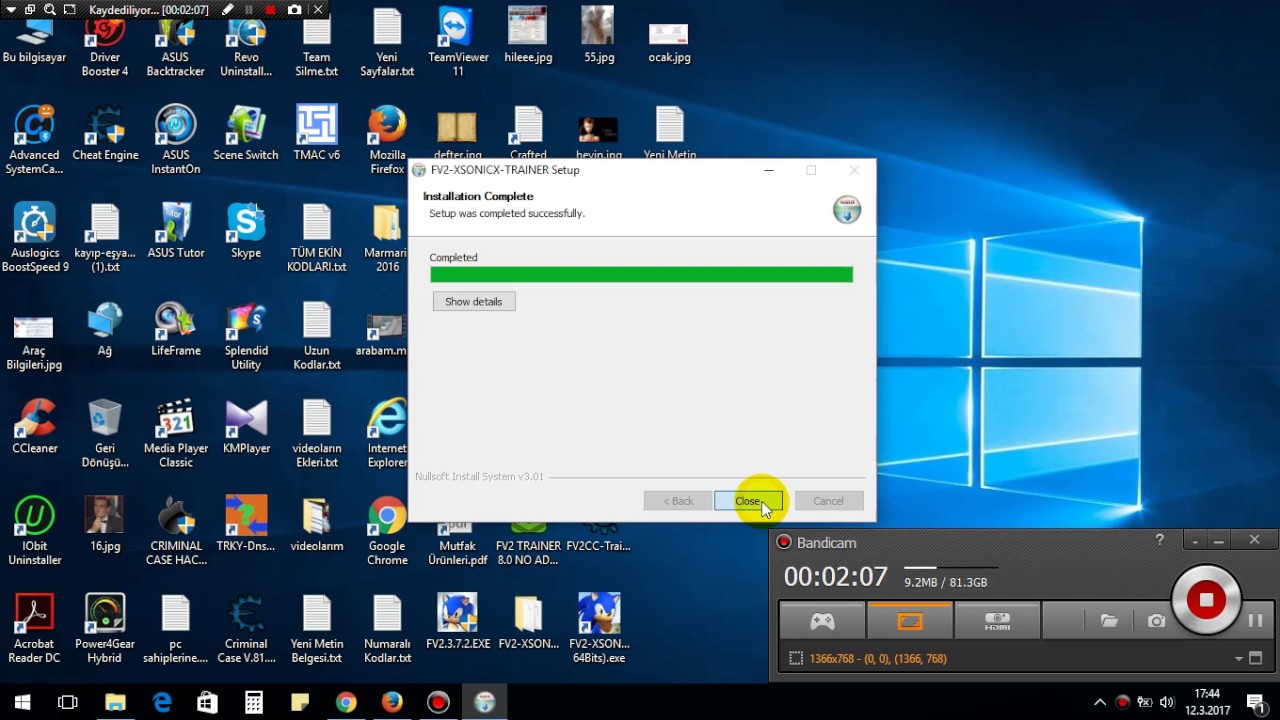Open Cheat Engine desktop icon
The image size is (1280, 720).
[105, 134]
